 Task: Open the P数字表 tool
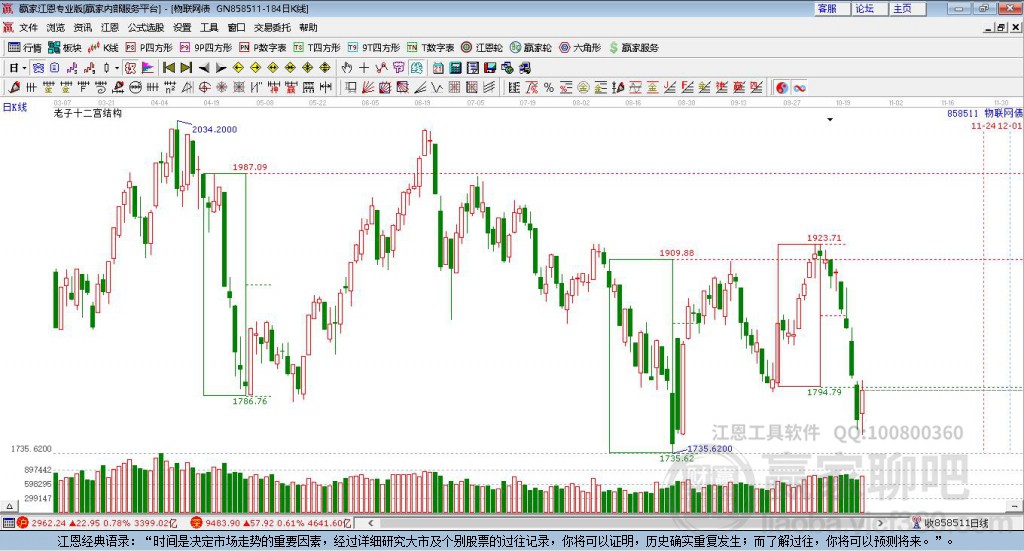click(x=263, y=48)
